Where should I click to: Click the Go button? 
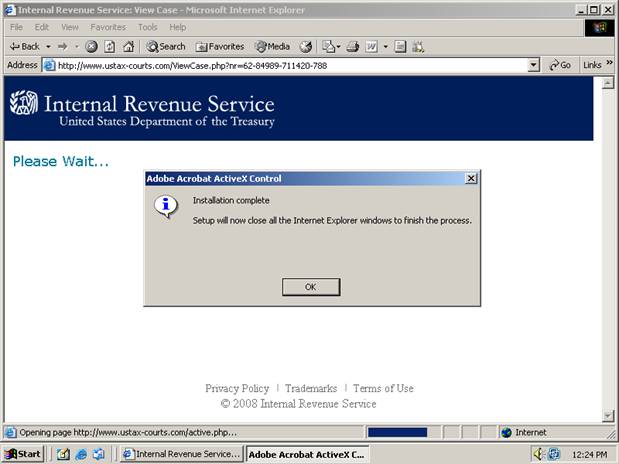[x=560, y=65]
